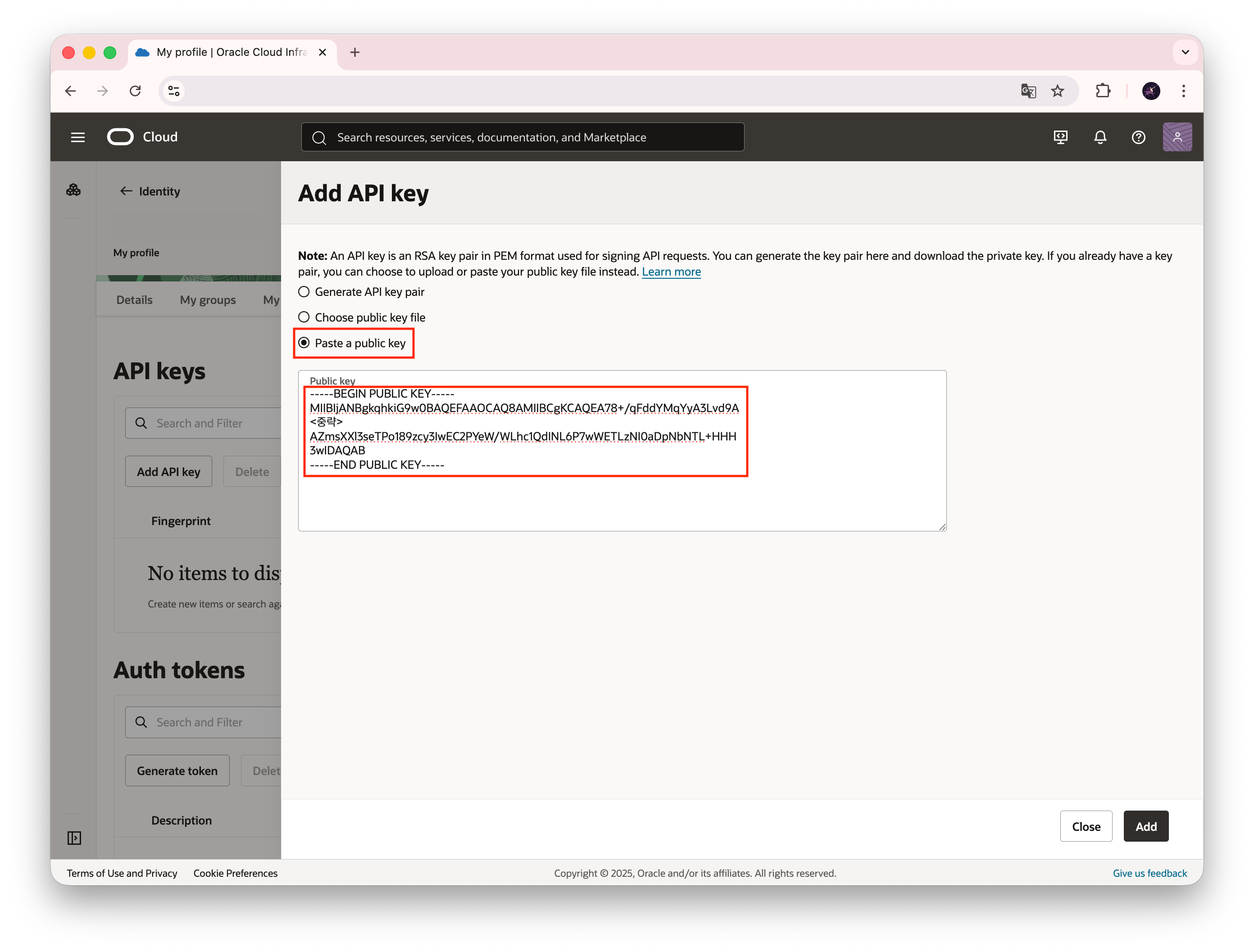The image size is (1254, 952).
Task: Select Paste a public key option
Action: click(x=304, y=343)
